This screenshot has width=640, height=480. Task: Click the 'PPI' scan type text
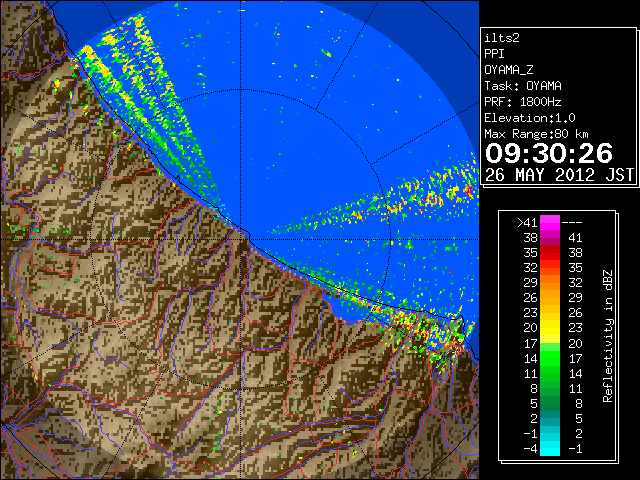pyautogui.click(x=494, y=54)
